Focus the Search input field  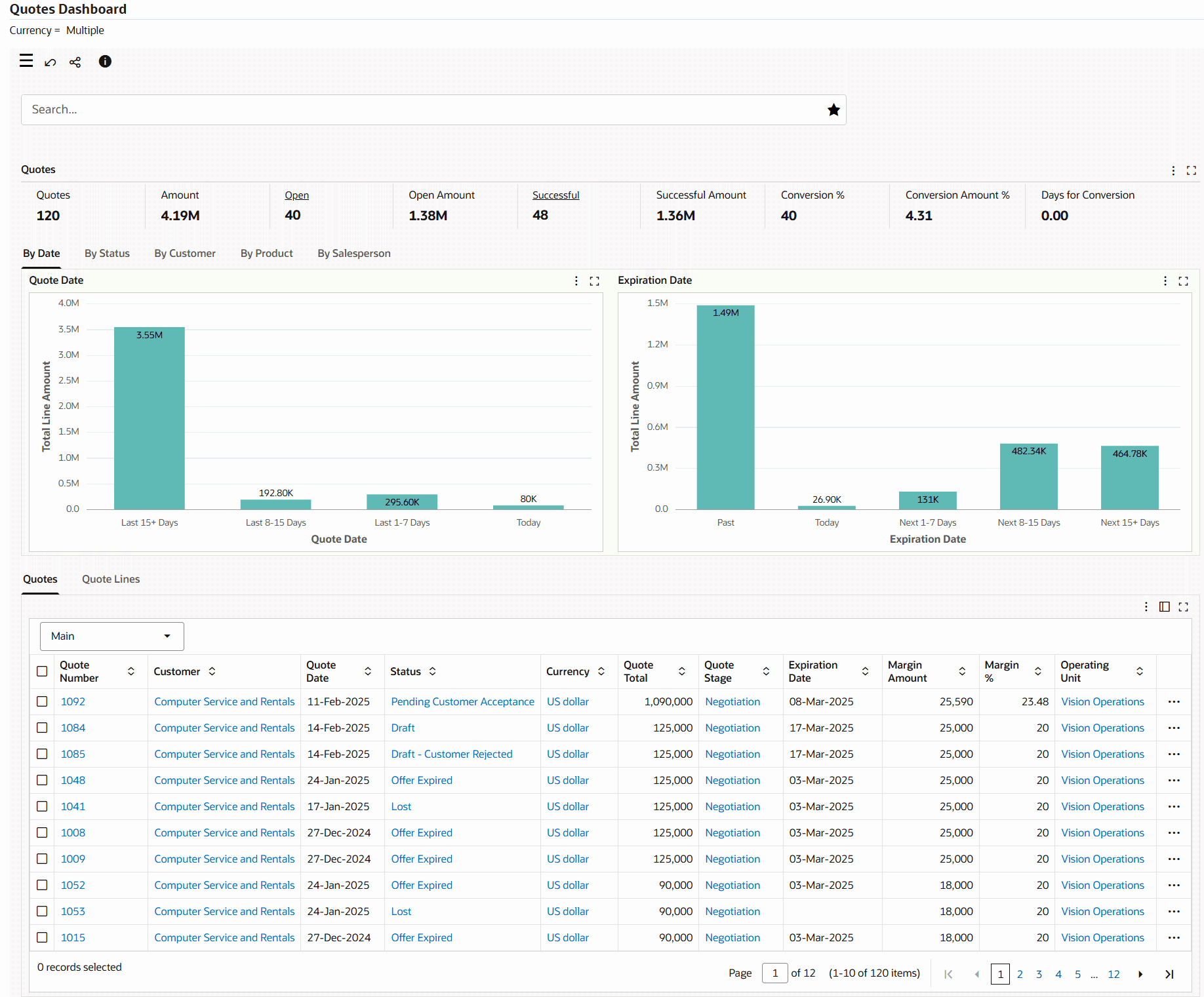(x=433, y=110)
